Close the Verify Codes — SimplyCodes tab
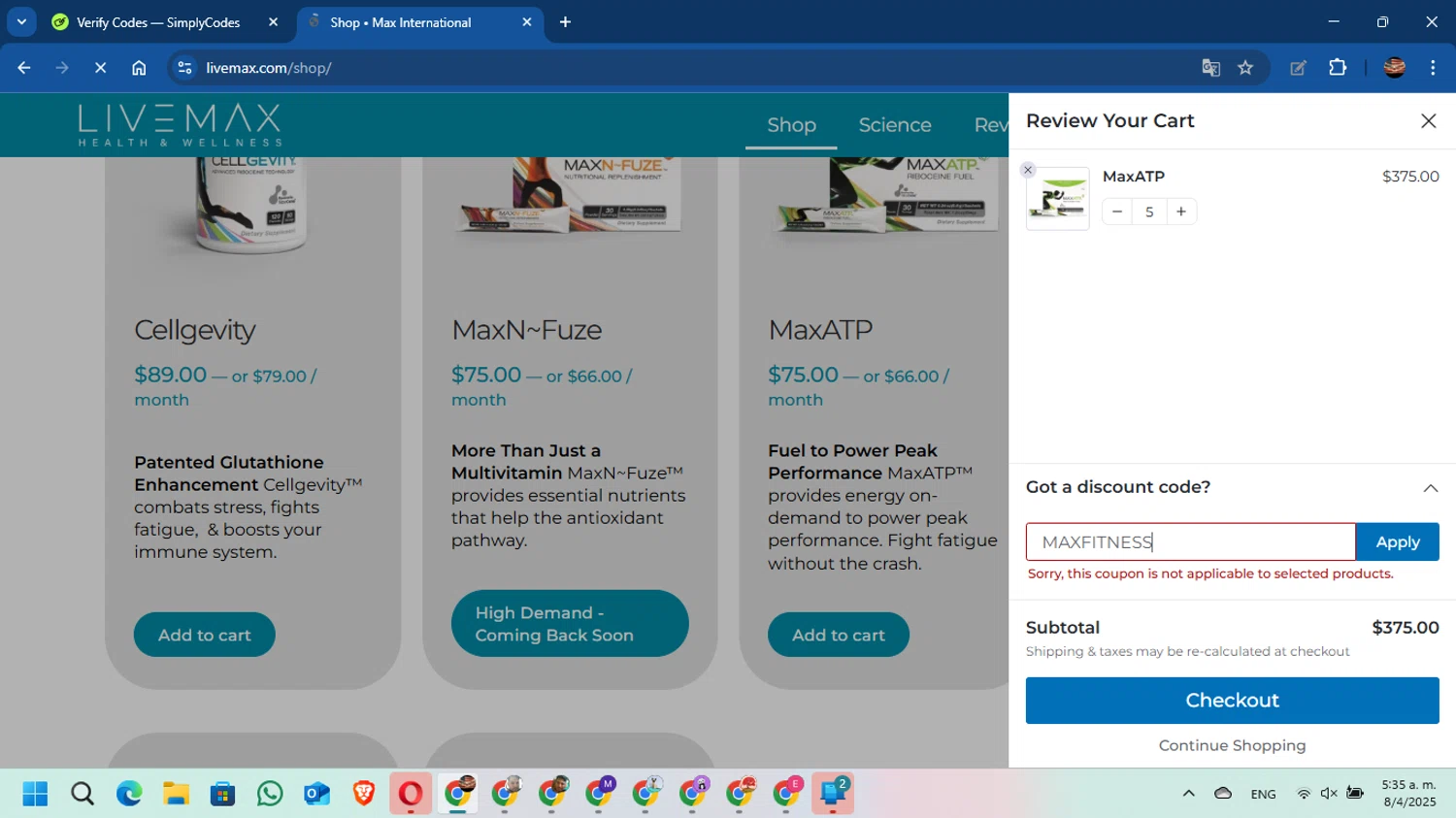Screen dimensions: 1456x818 click(x=273, y=22)
